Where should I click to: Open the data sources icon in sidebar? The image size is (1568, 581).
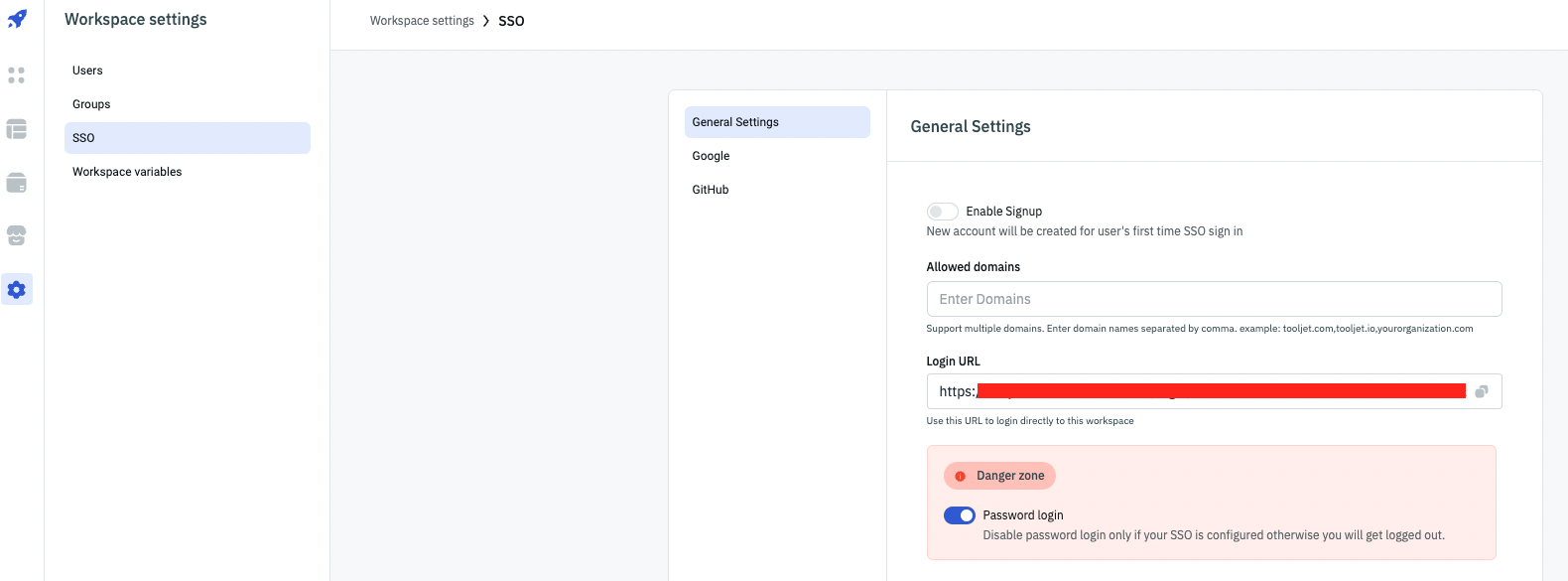coord(17,183)
